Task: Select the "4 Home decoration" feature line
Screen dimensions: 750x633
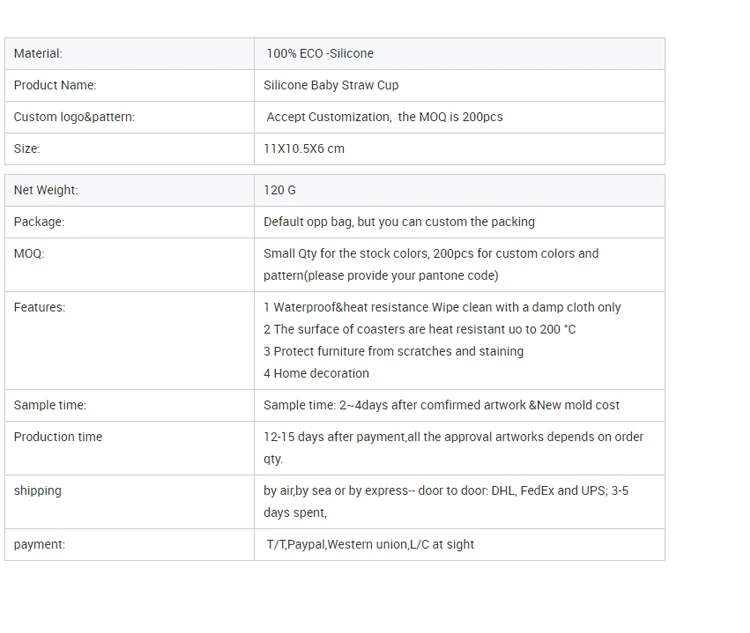Action: coord(316,374)
